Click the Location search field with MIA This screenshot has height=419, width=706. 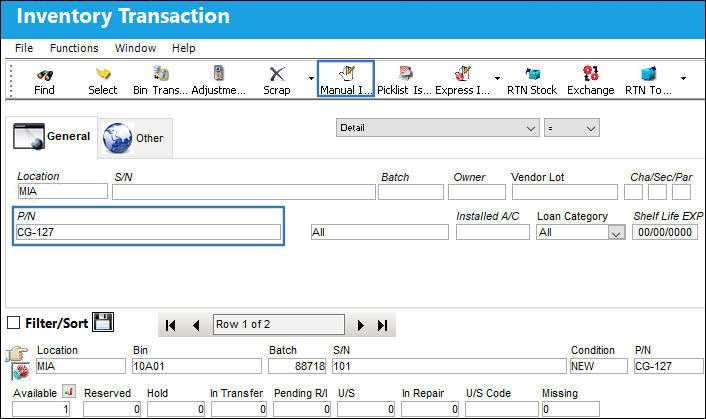63,191
